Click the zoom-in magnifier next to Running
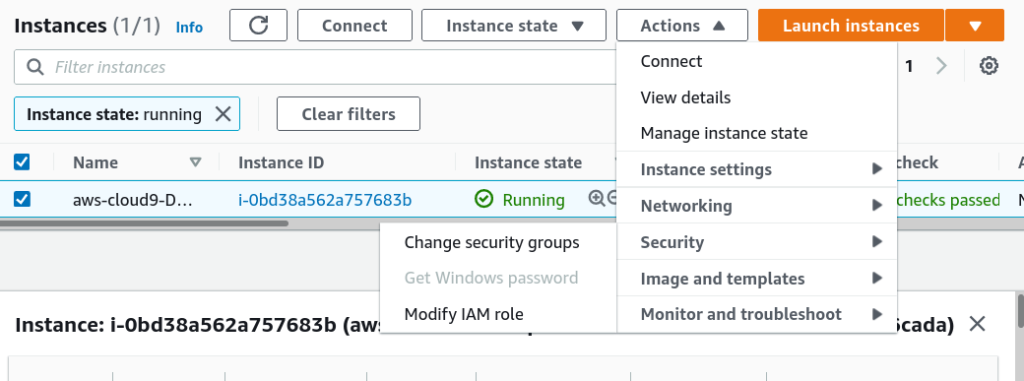The height and width of the screenshot is (381, 1024). click(596, 198)
